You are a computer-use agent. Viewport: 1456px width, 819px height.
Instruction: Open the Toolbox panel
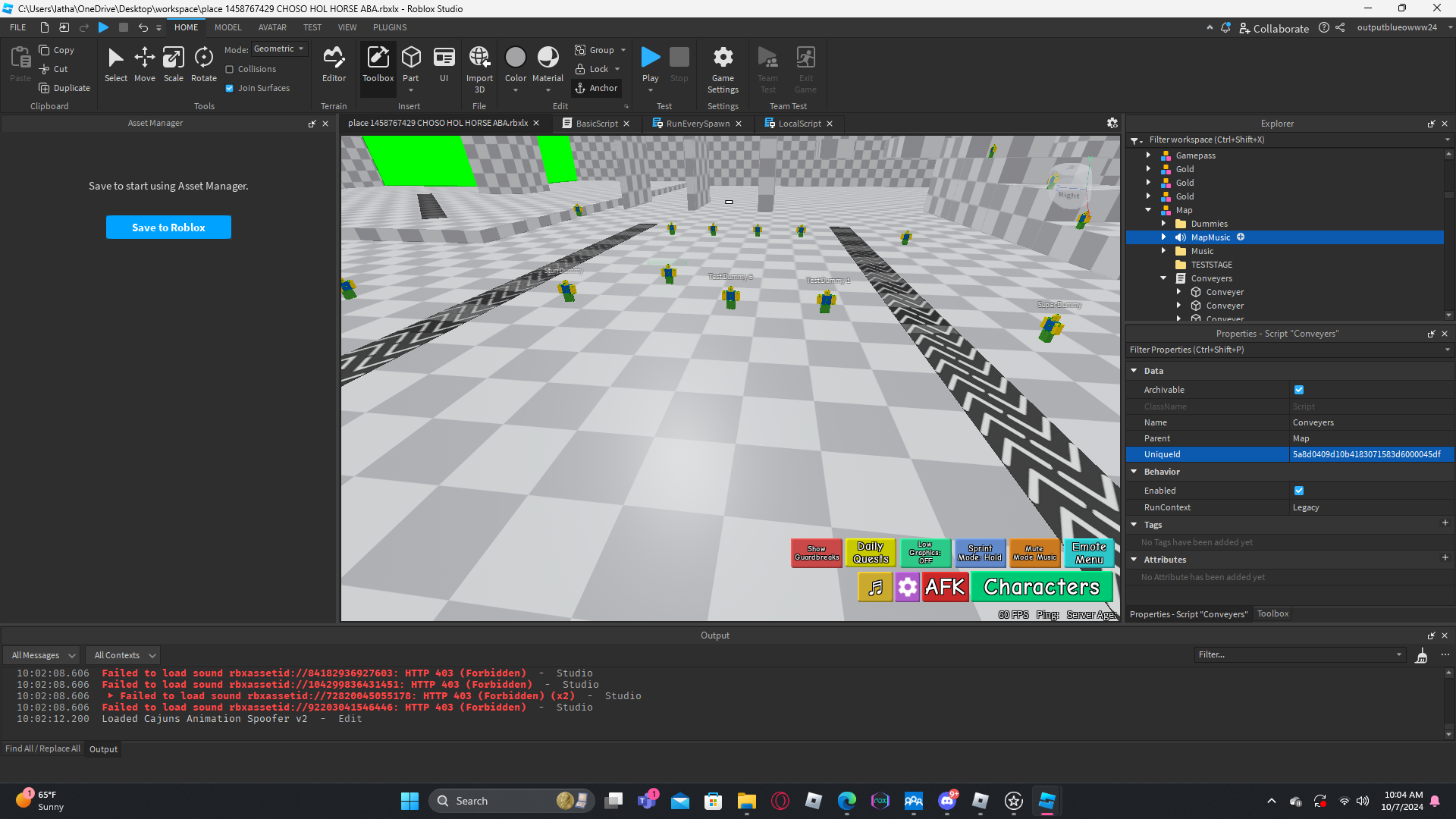pos(378,64)
